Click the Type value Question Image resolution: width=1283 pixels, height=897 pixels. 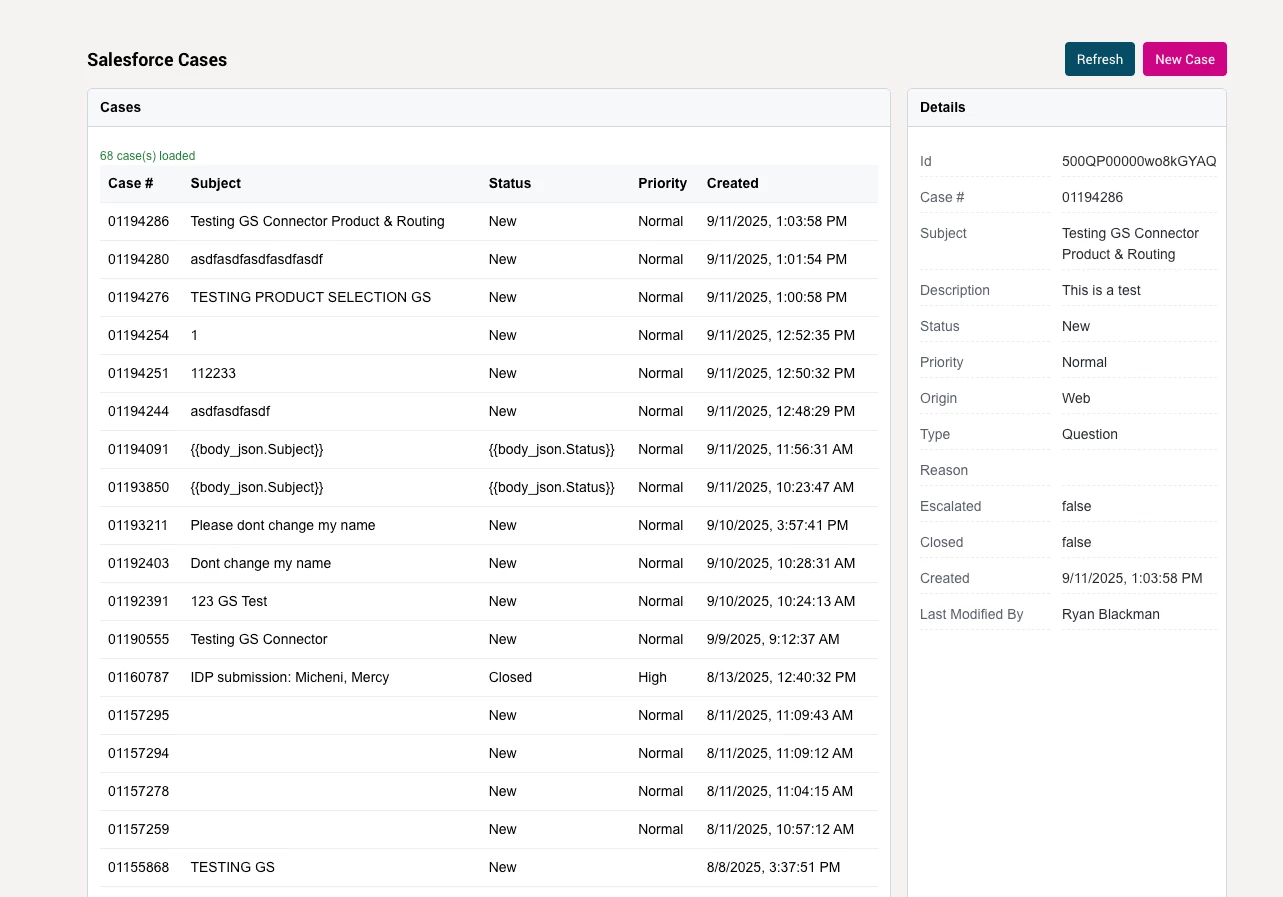tap(1090, 434)
